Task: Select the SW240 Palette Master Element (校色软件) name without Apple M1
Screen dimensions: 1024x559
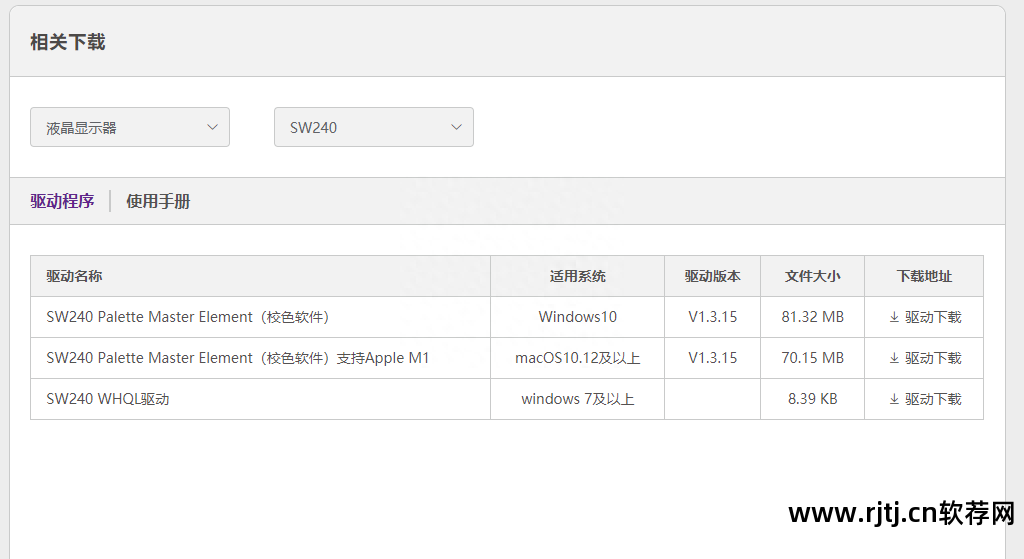Action: (188, 317)
